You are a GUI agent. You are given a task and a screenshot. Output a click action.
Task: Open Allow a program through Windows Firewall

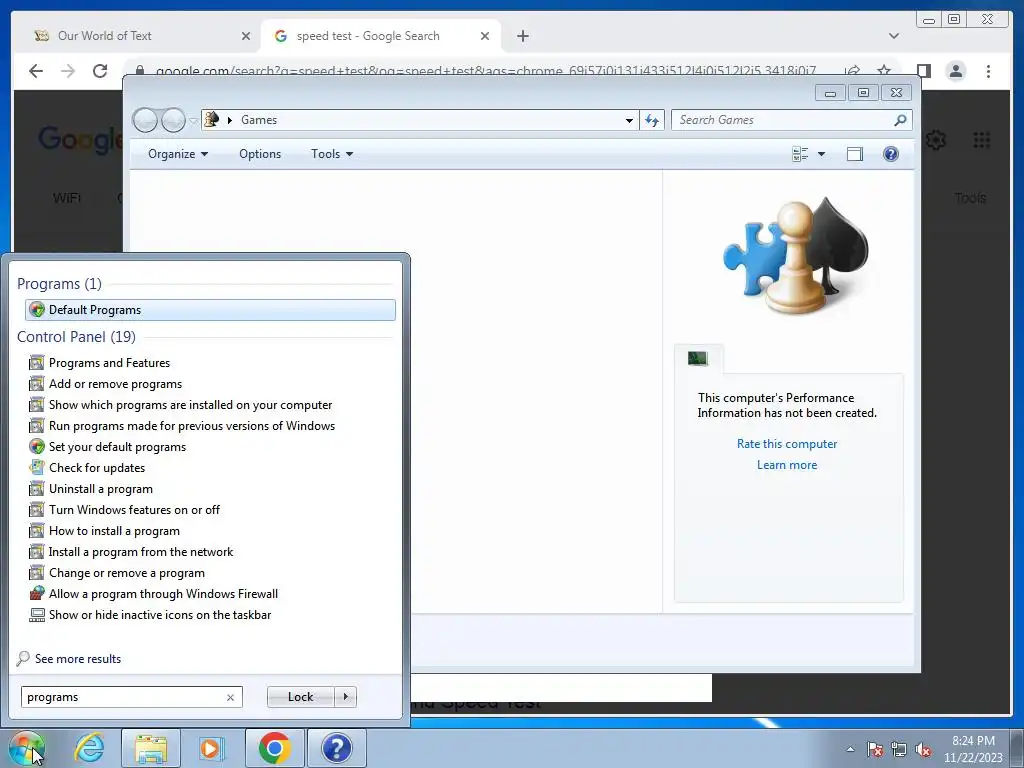[x=163, y=594]
